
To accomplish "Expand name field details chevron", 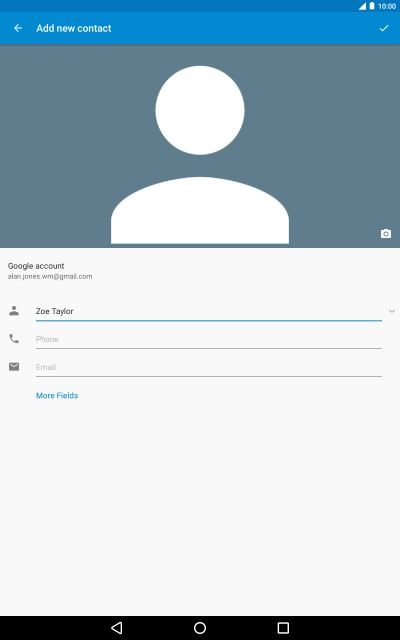I will (392, 311).
